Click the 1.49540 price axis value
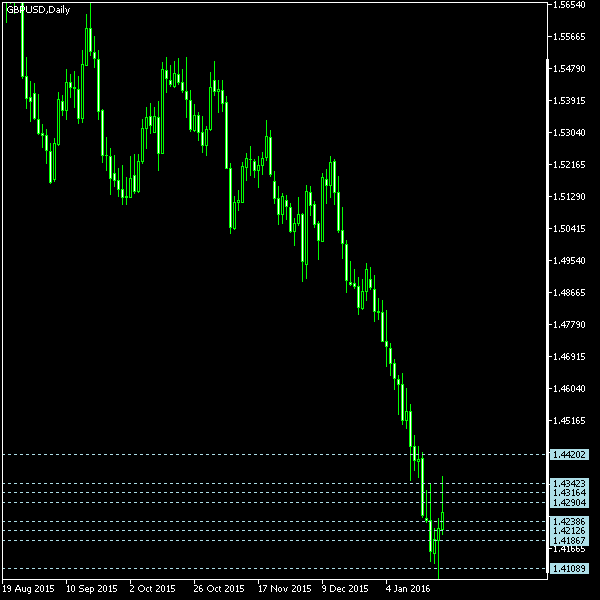 [569, 261]
